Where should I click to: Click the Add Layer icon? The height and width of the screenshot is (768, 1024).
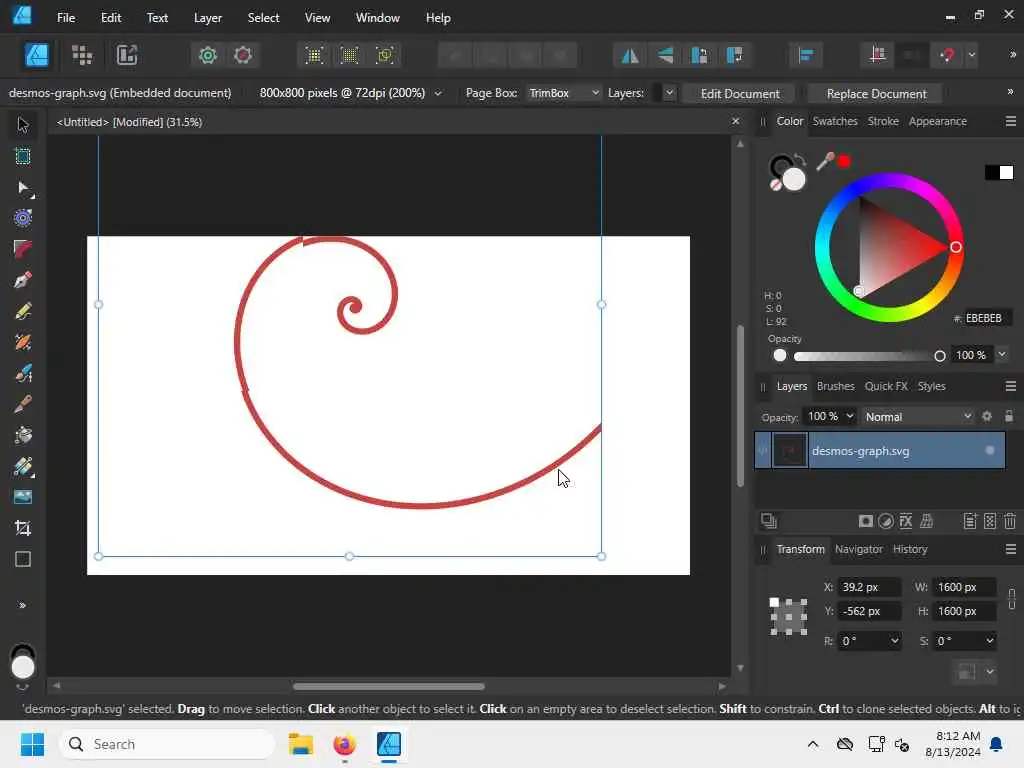point(970,521)
